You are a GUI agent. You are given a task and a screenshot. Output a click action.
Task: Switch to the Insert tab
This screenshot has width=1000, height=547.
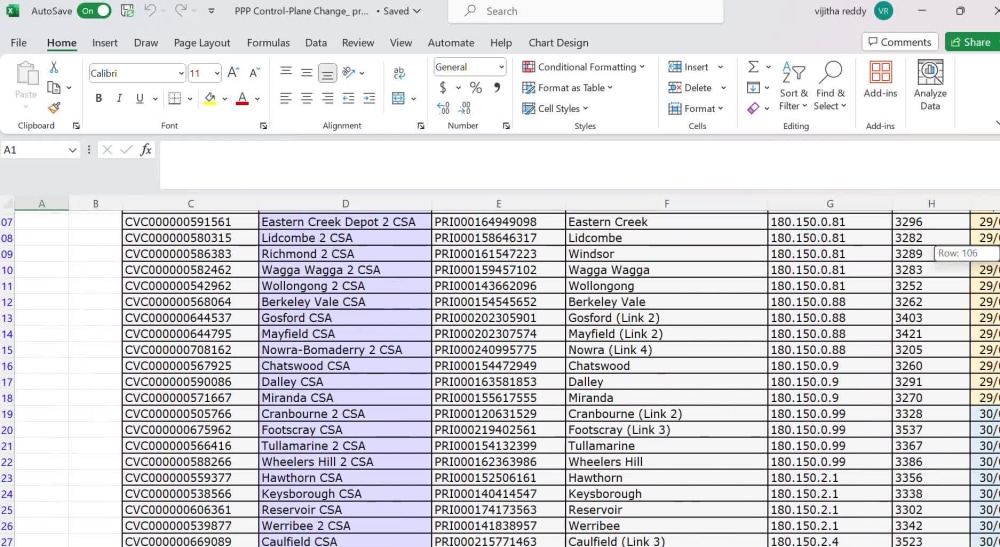click(105, 43)
